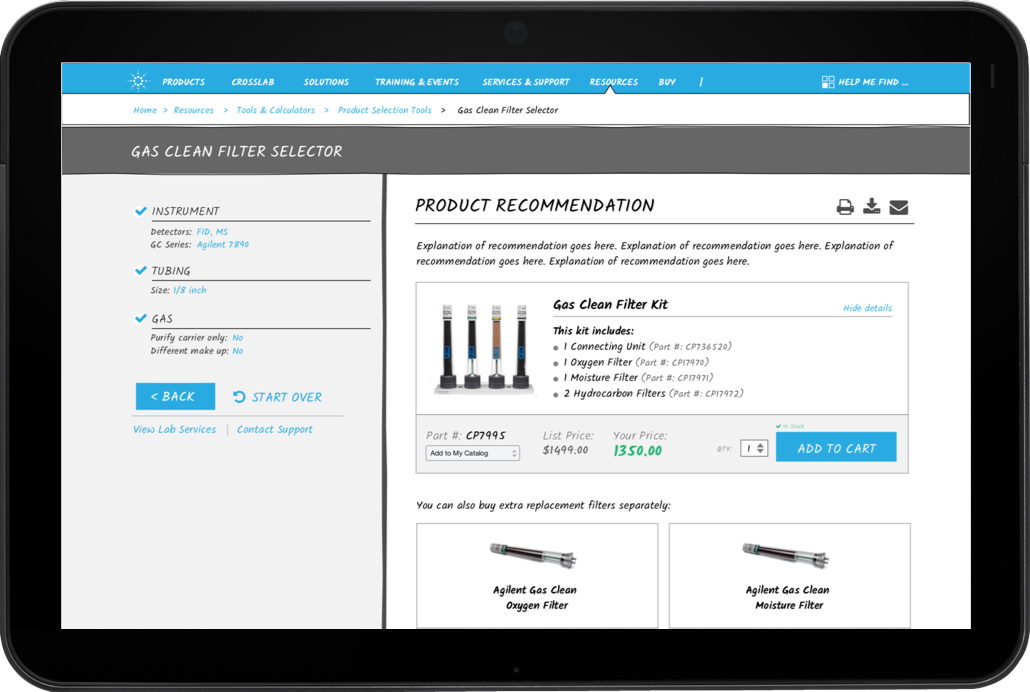This screenshot has height=692, width=1030.
Task: Click Help Me Find link
Action: [x=873, y=82]
